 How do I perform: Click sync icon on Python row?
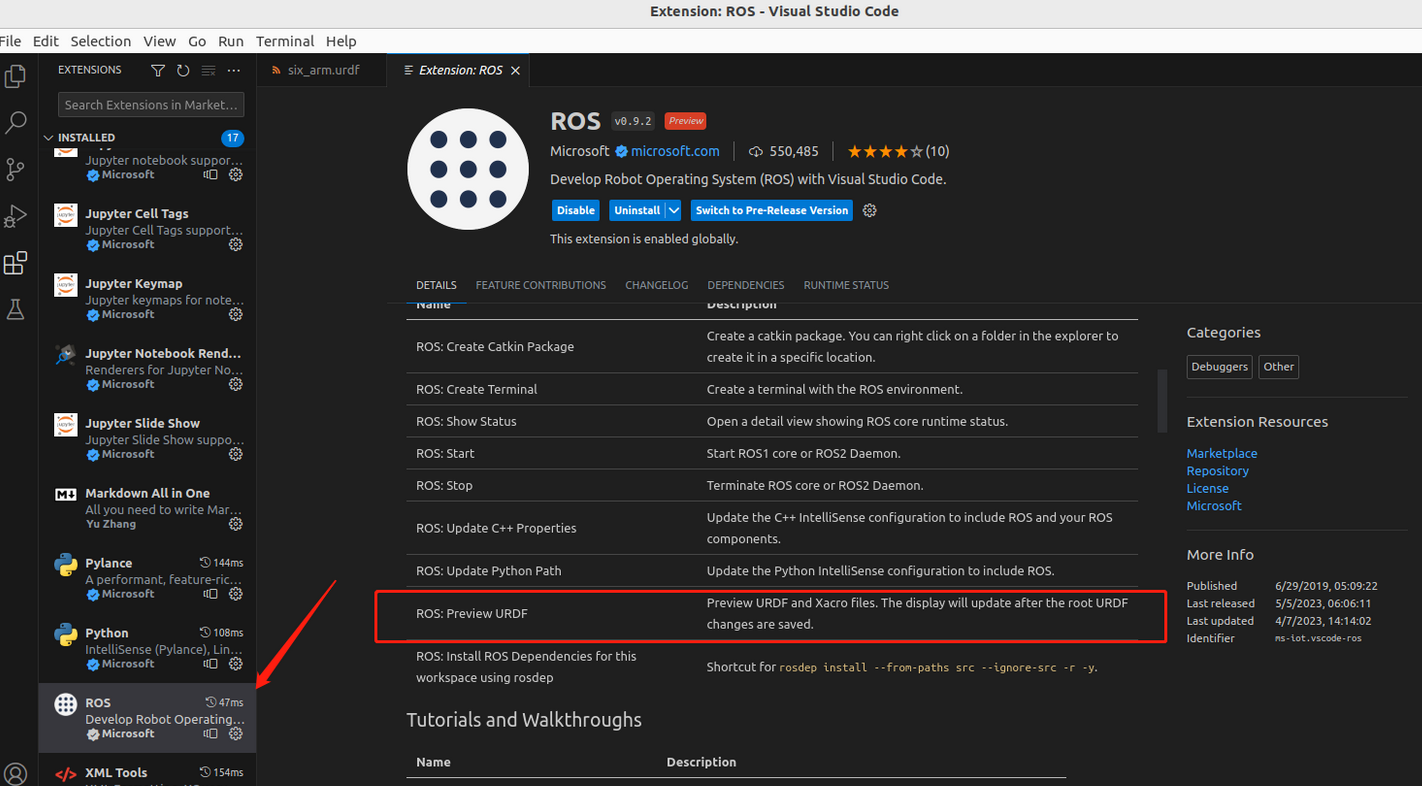(211, 664)
